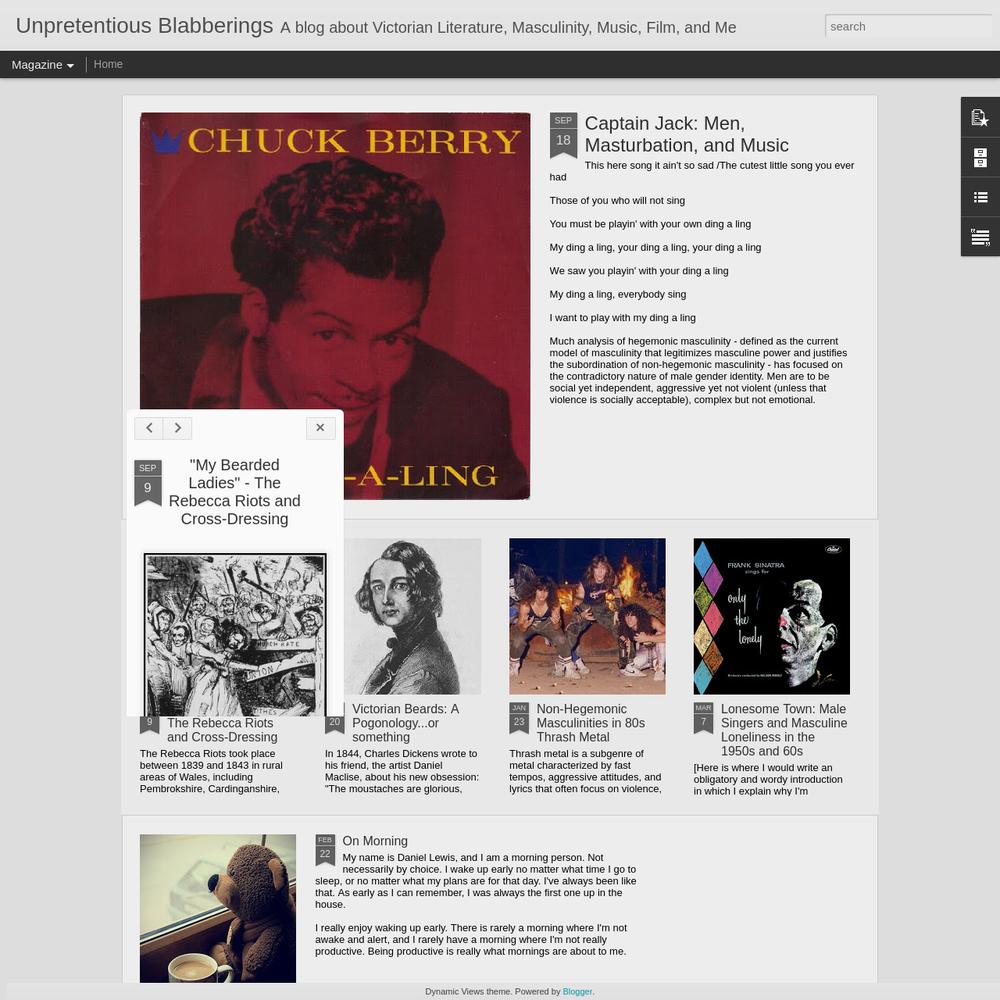Select the MAR 7 date ribbon
Viewport: 1000px width, 1000px height.
pyautogui.click(x=703, y=717)
